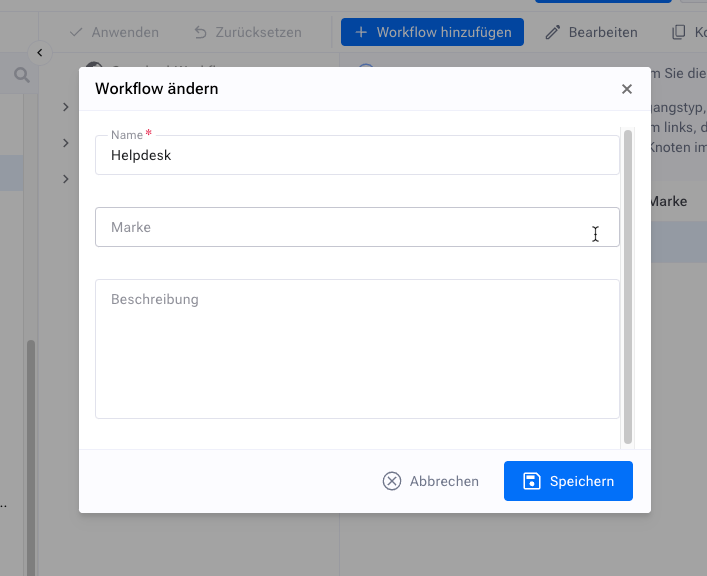Click the plus icon in Workflow hinzufügen

click(361, 32)
